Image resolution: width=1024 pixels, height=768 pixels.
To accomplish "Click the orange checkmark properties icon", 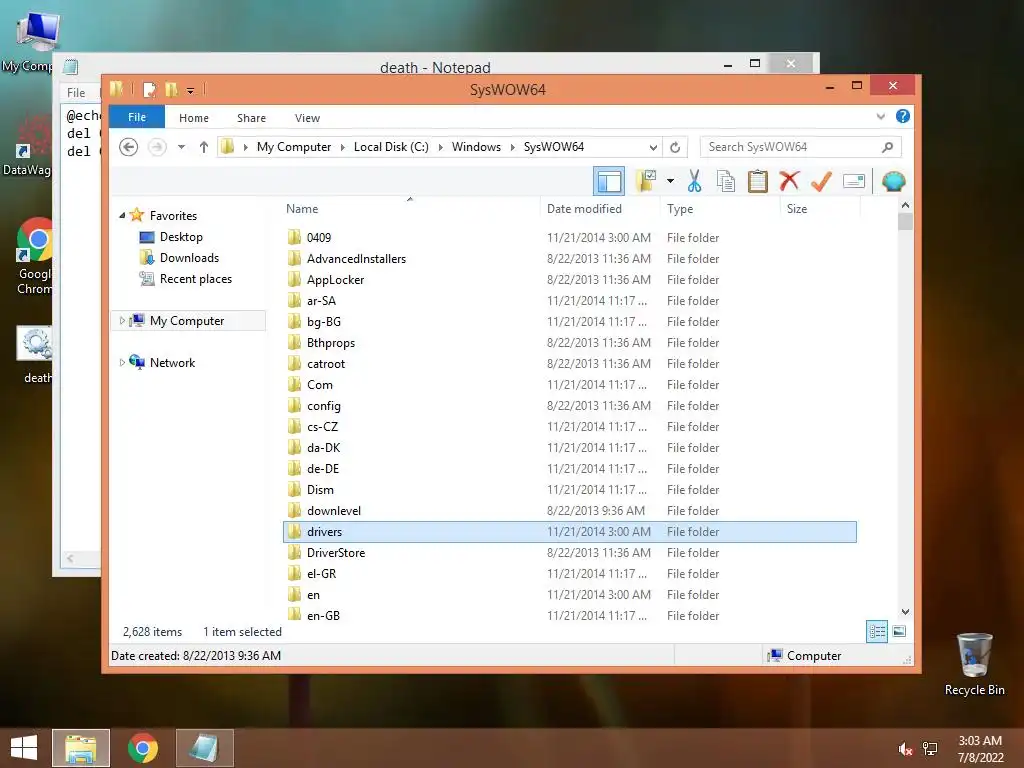I will point(821,181).
